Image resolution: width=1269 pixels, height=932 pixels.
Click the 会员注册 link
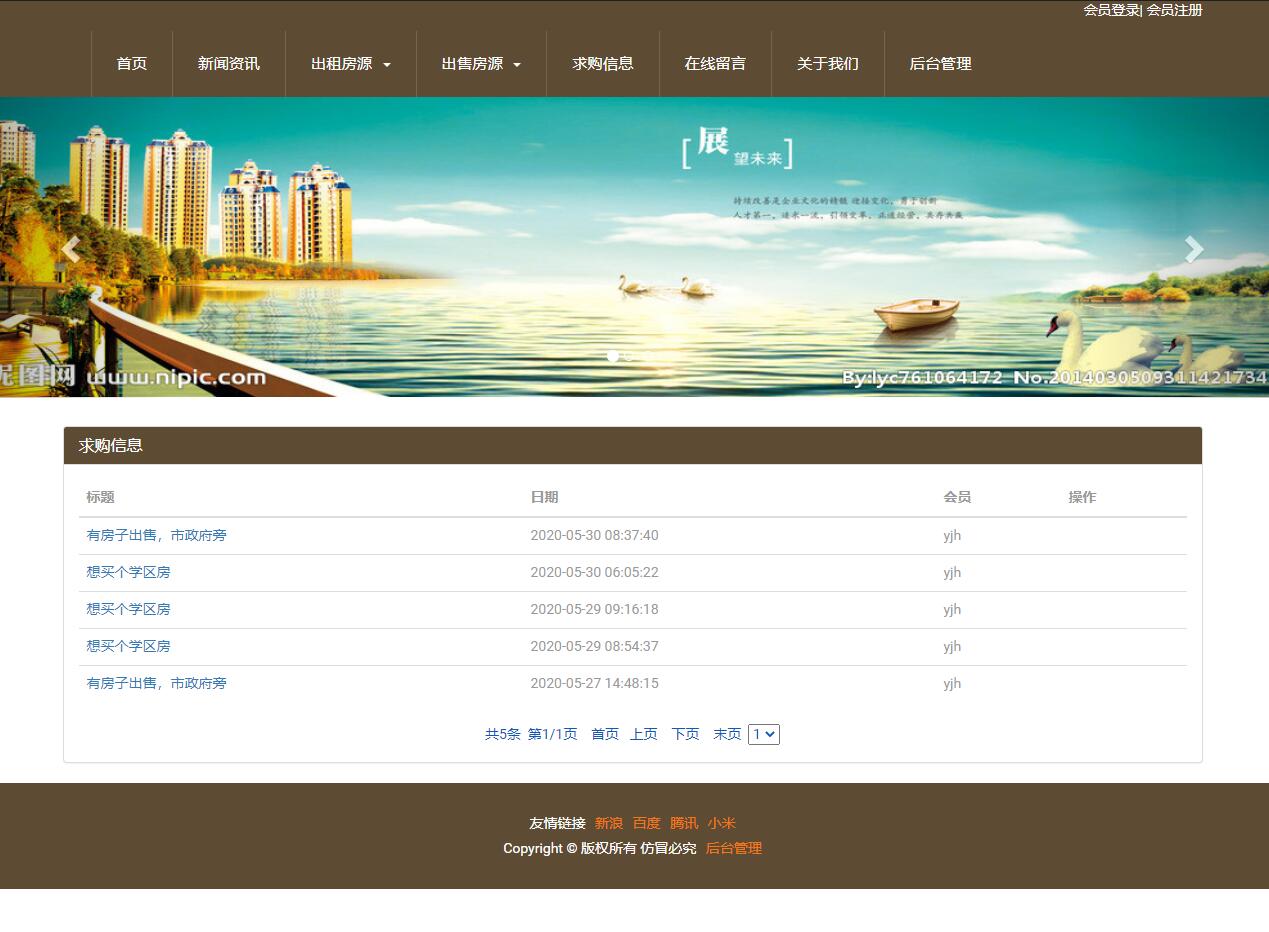pyautogui.click(x=1173, y=11)
